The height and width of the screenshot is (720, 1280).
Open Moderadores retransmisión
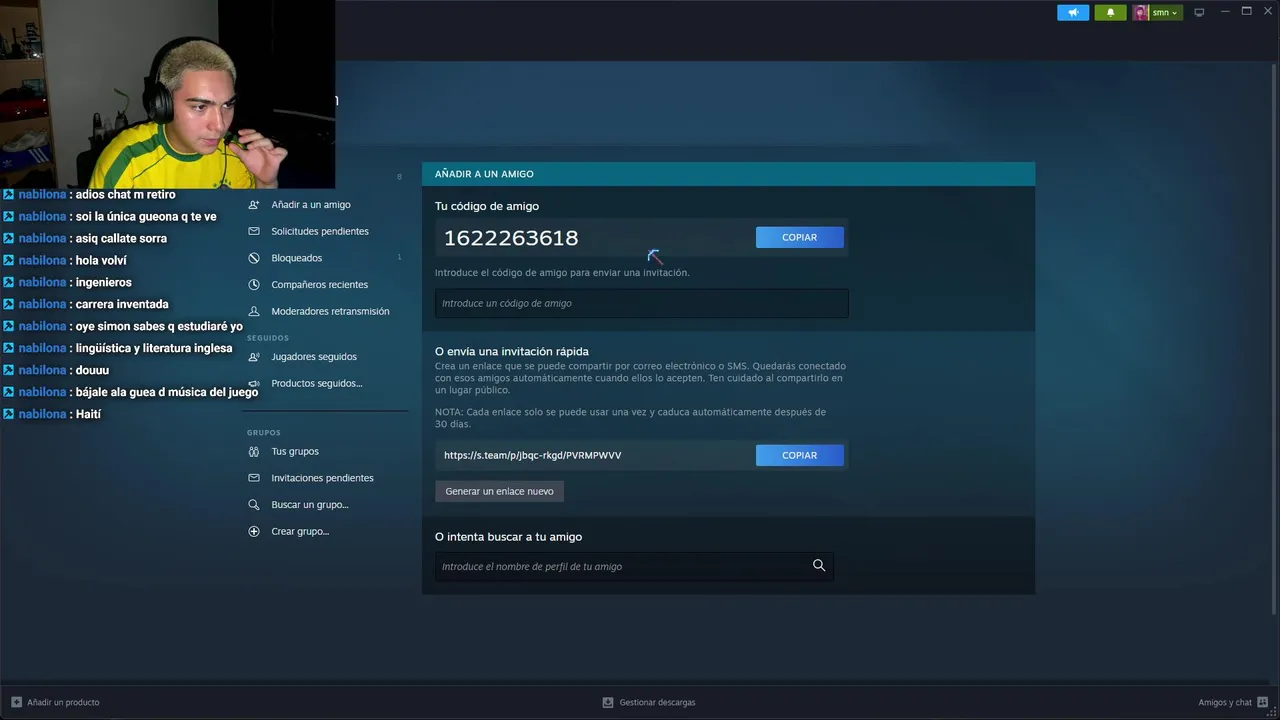point(330,311)
